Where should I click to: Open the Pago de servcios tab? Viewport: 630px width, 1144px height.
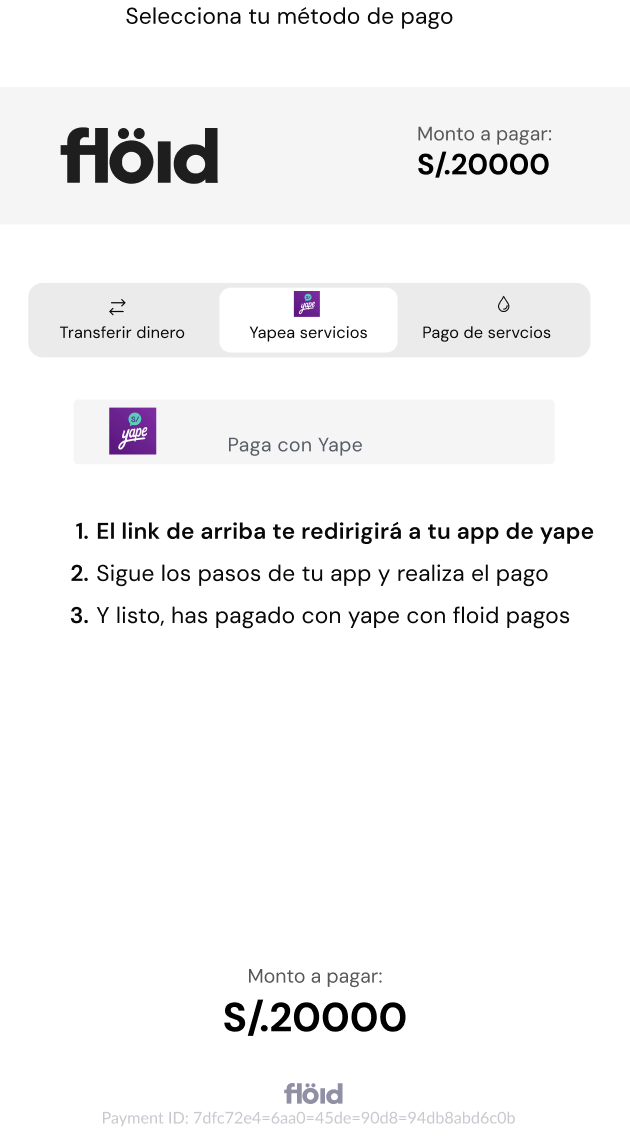[486, 320]
